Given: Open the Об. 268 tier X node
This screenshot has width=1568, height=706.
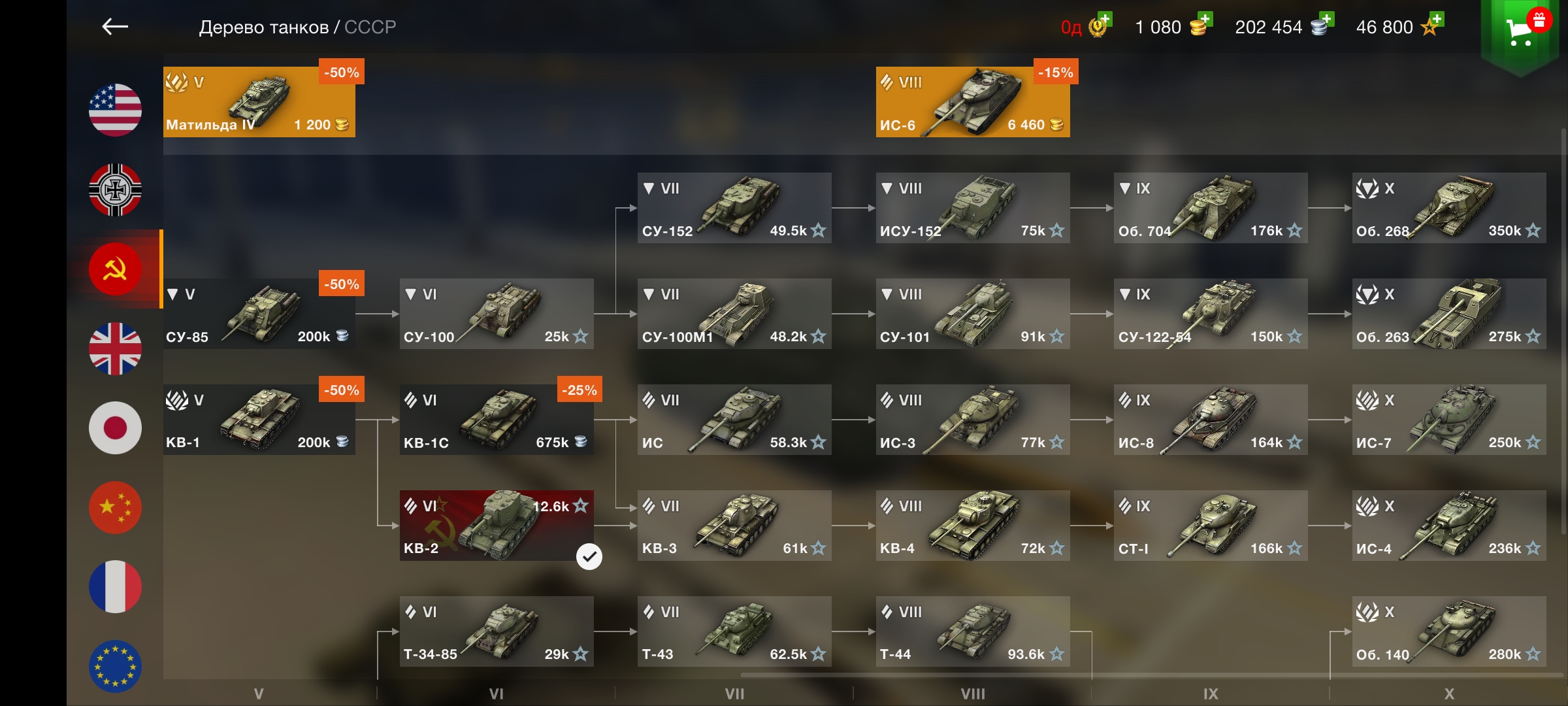Looking at the screenshot, I should click(x=1449, y=208).
